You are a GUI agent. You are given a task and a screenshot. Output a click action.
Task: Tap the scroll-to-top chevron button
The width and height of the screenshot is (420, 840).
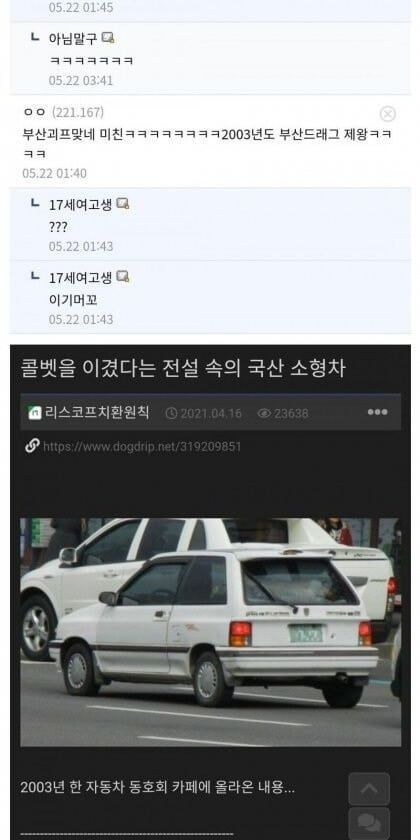pos(369,789)
